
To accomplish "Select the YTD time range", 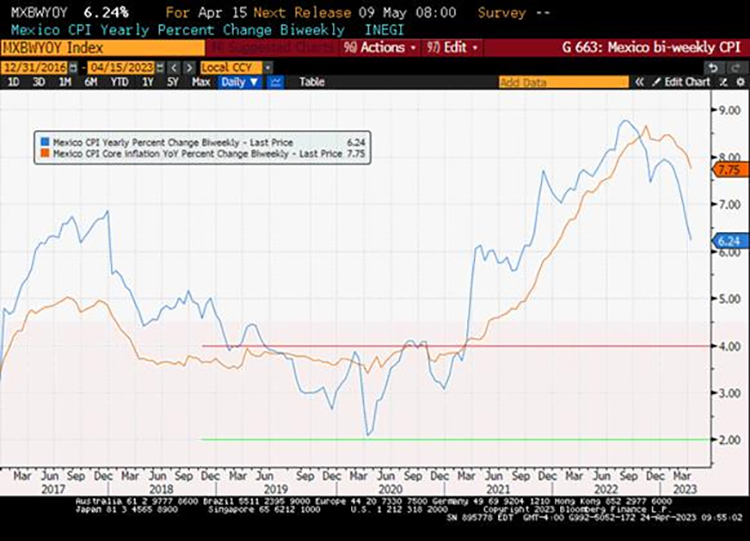I will (120, 82).
